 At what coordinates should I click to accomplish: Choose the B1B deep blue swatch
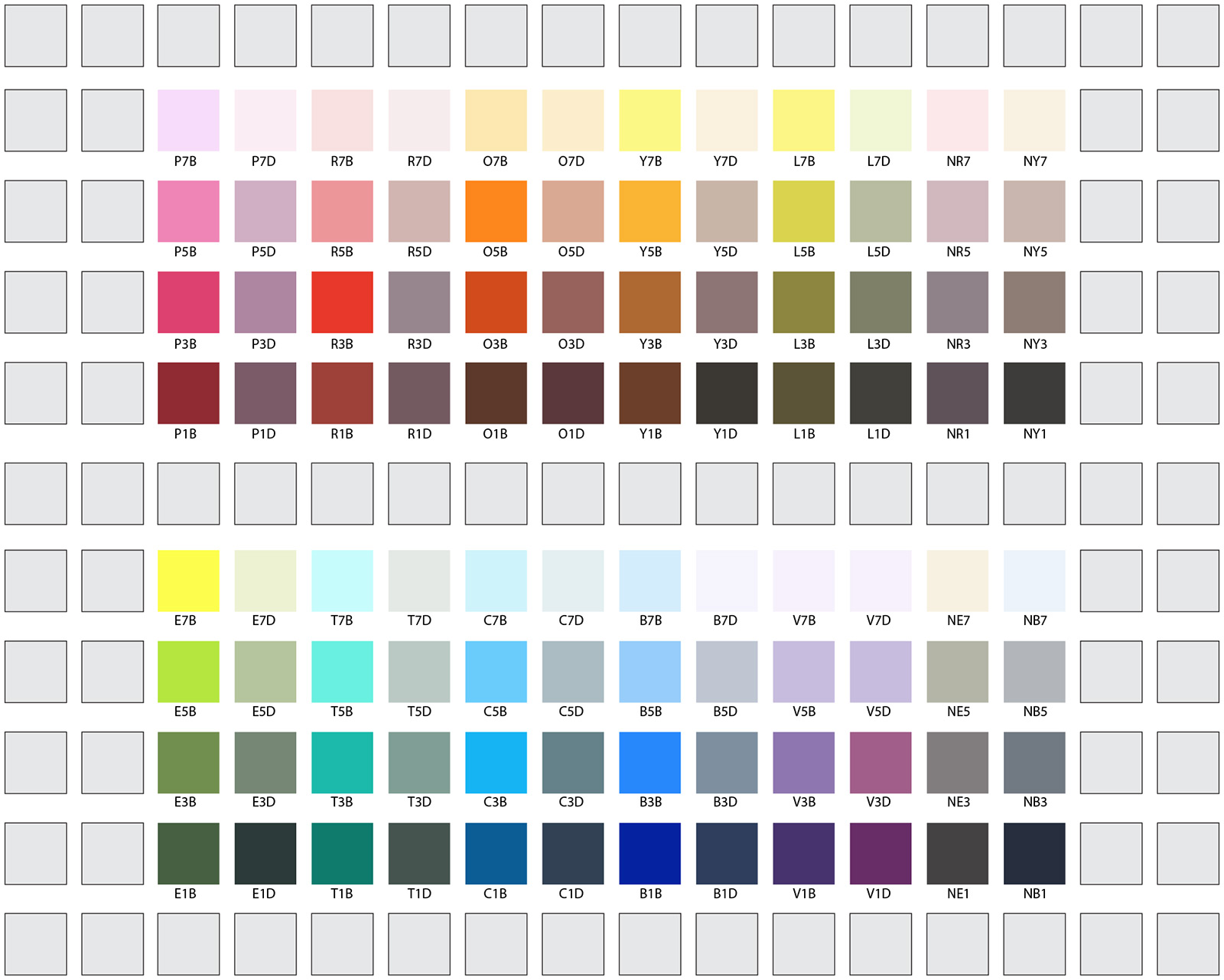point(649,854)
